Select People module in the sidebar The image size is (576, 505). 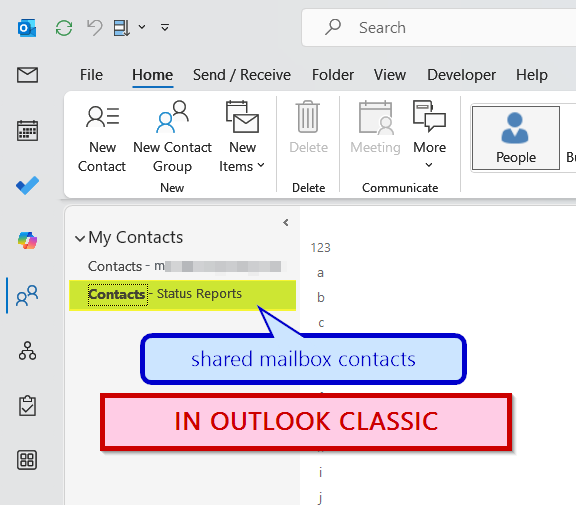click(x=27, y=296)
